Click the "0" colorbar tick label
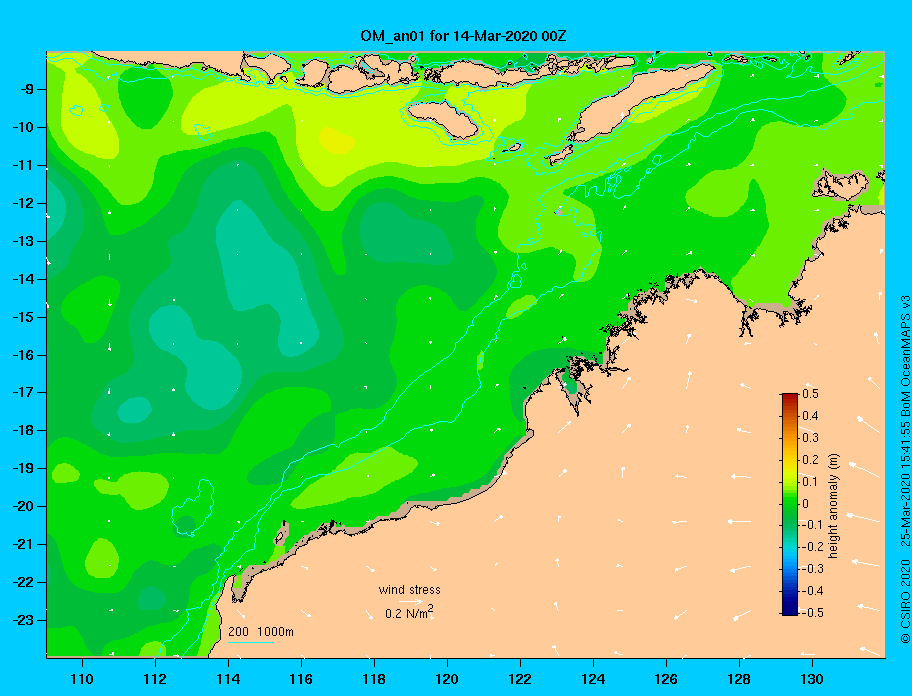 click(806, 504)
